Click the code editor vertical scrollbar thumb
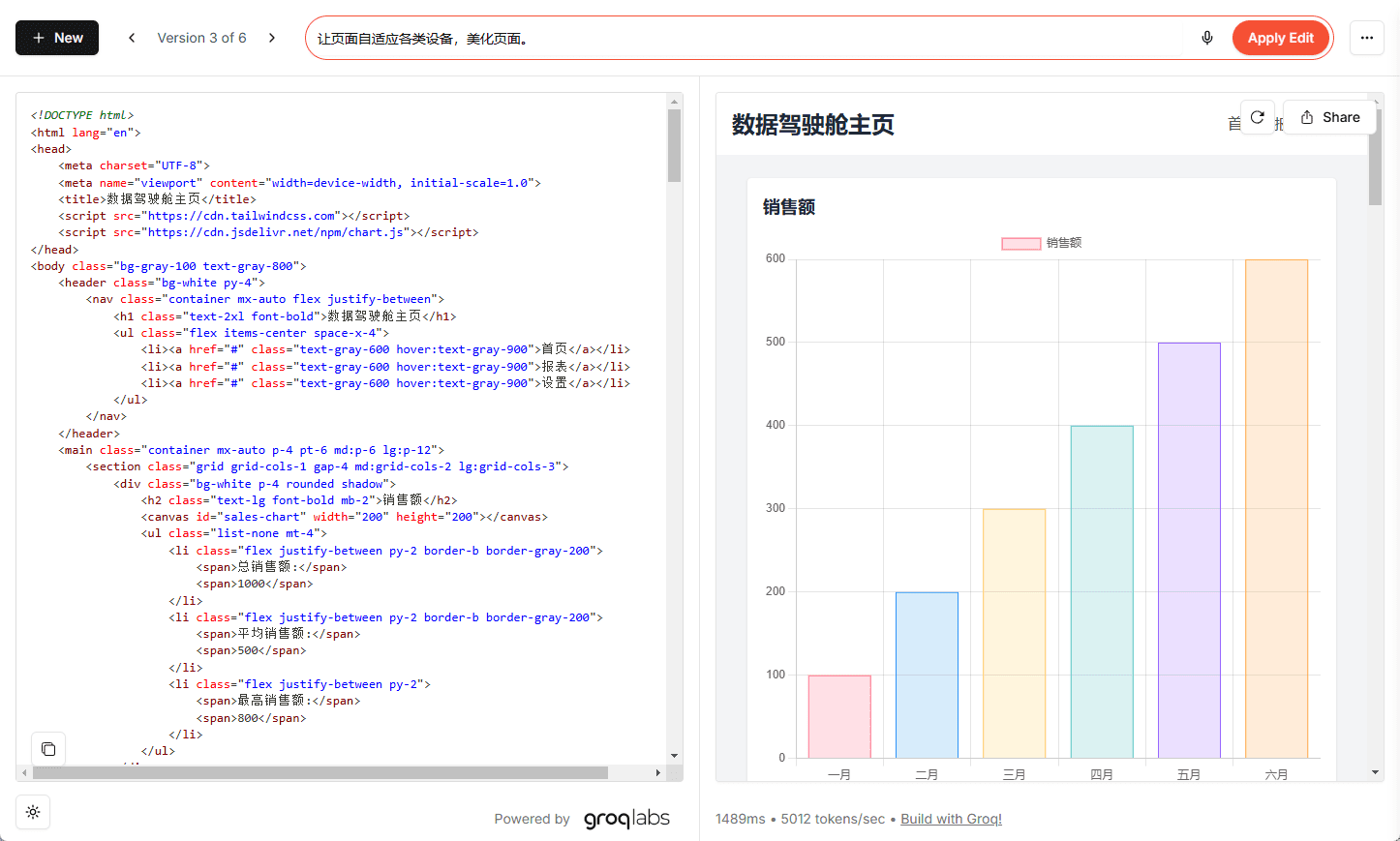1400x841 pixels. click(674, 145)
